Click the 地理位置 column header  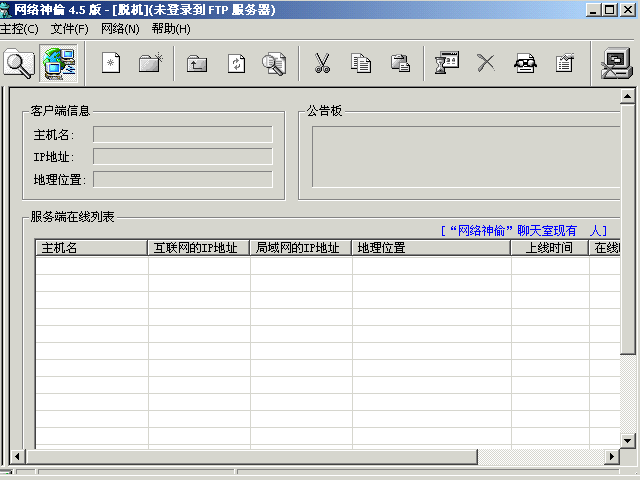(431, 248)
